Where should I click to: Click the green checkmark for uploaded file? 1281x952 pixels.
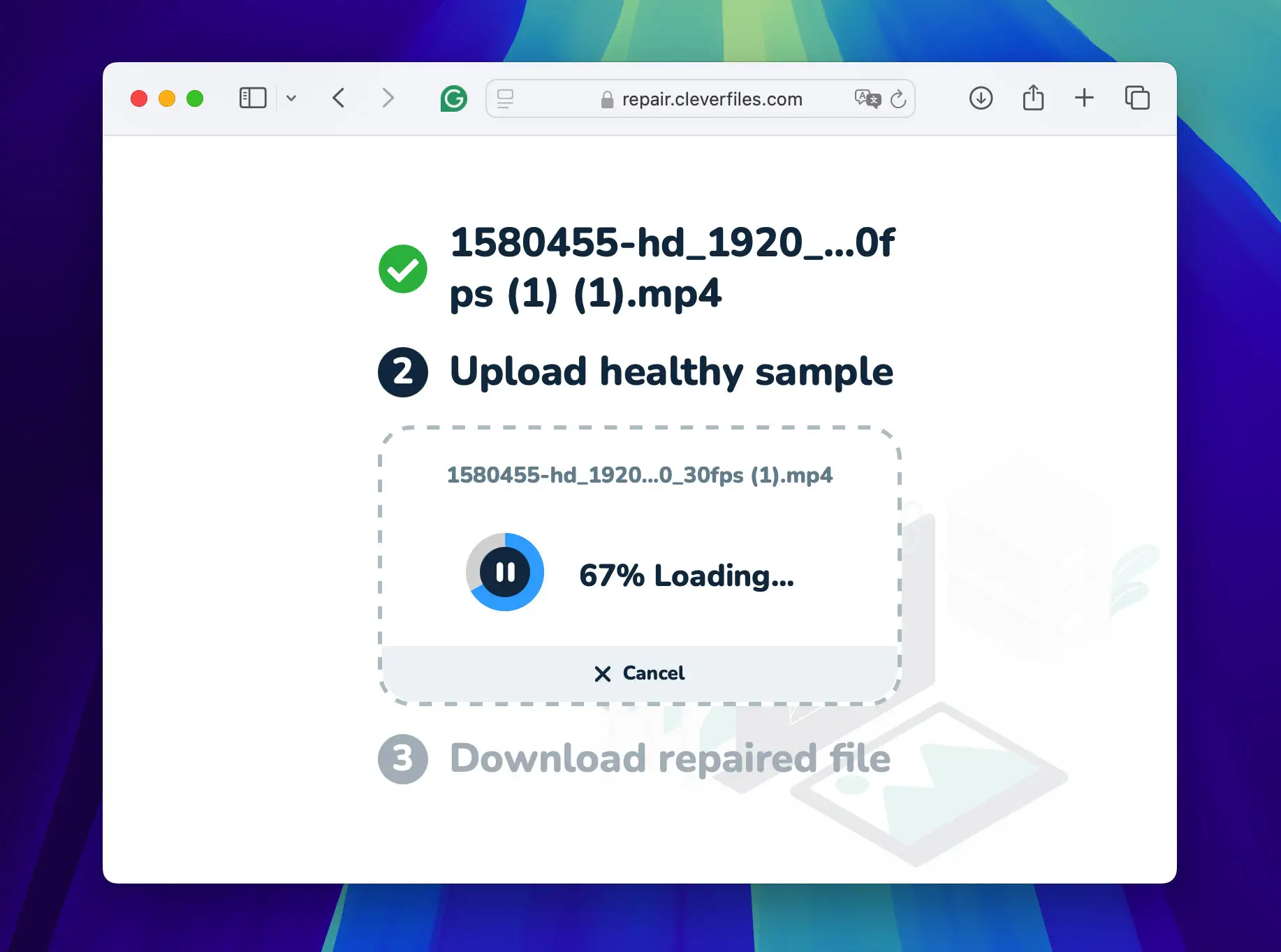[403, 269]
